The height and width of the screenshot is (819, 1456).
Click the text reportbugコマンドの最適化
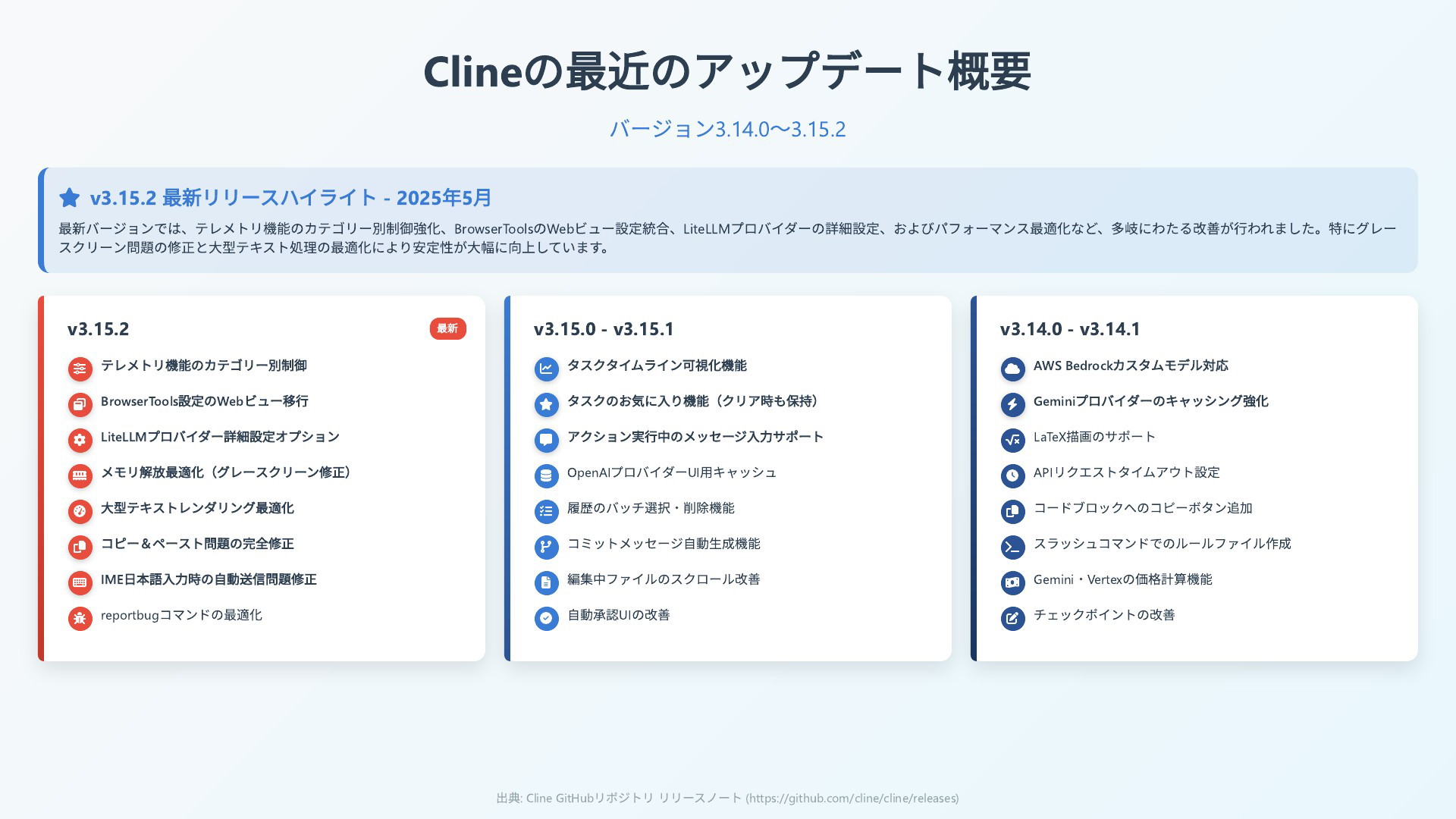181,615
